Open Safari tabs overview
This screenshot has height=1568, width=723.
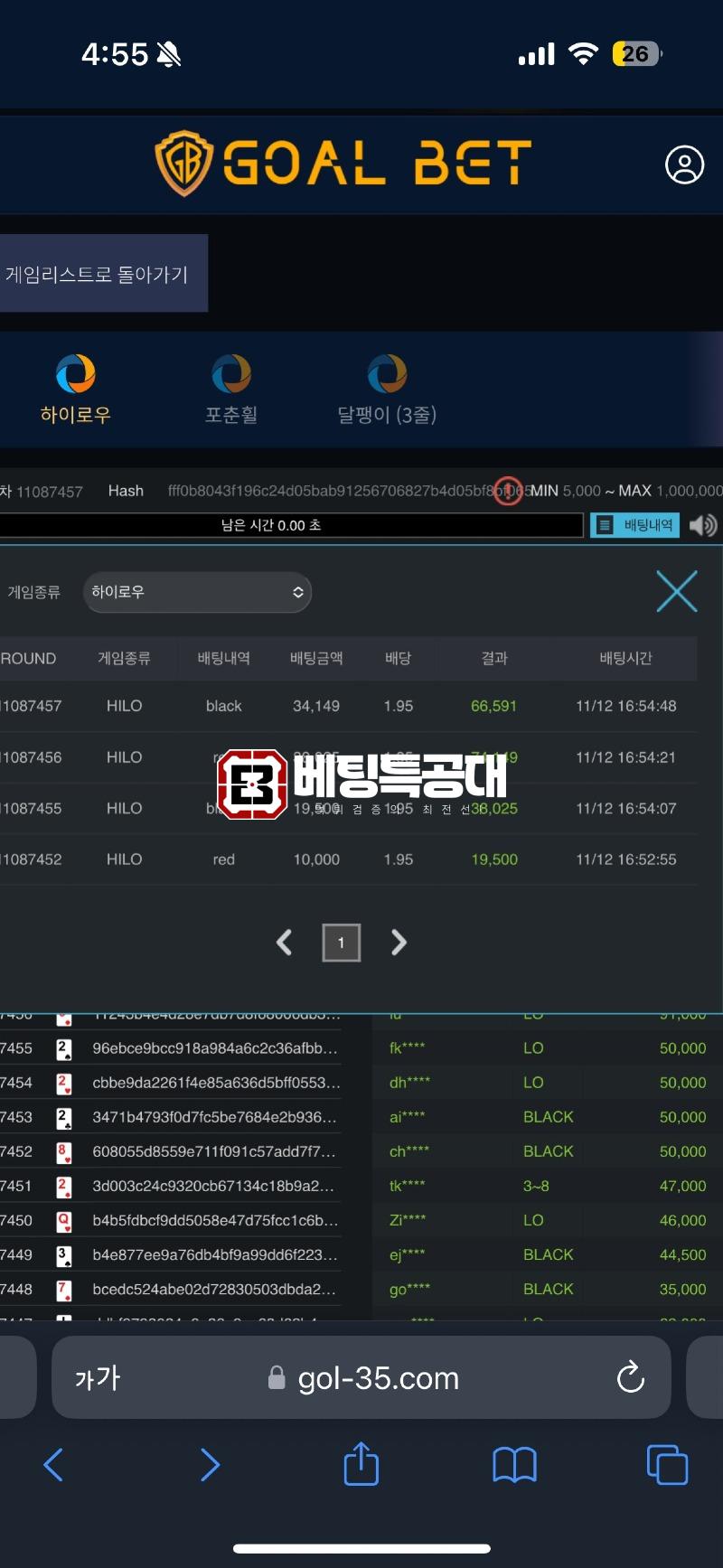[668, 1465]
